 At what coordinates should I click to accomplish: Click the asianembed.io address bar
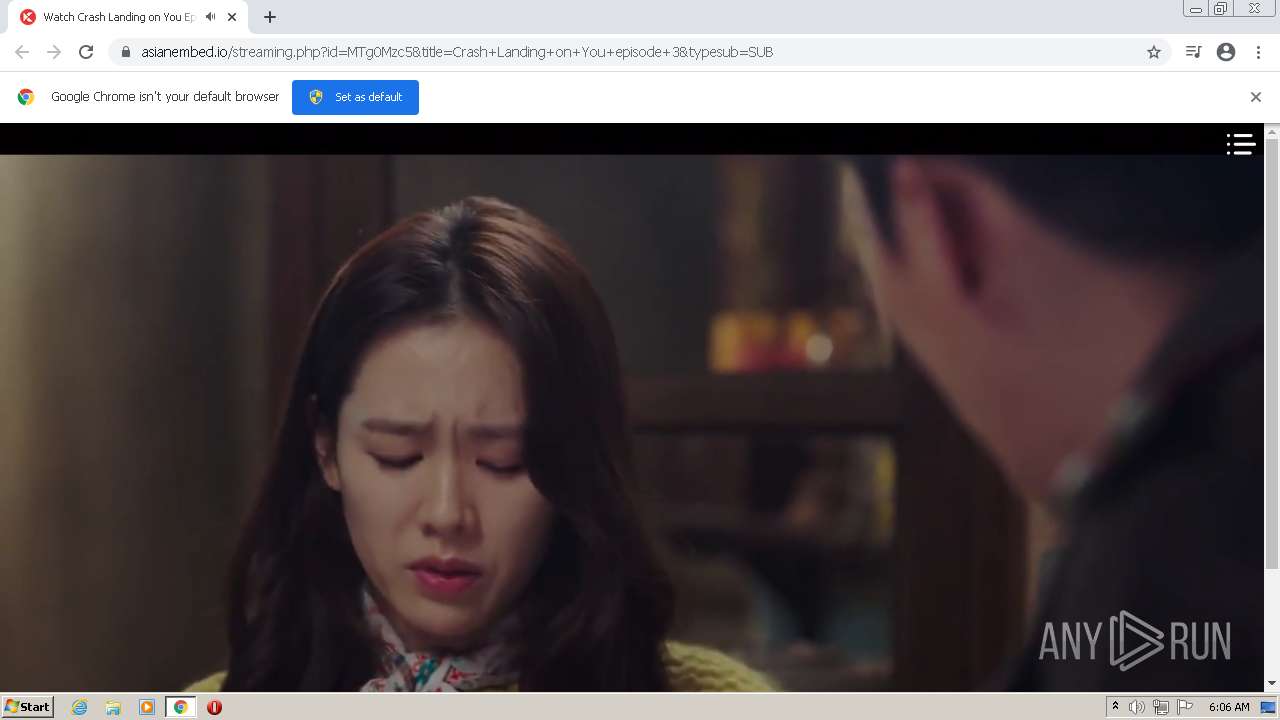coord(640,52)
